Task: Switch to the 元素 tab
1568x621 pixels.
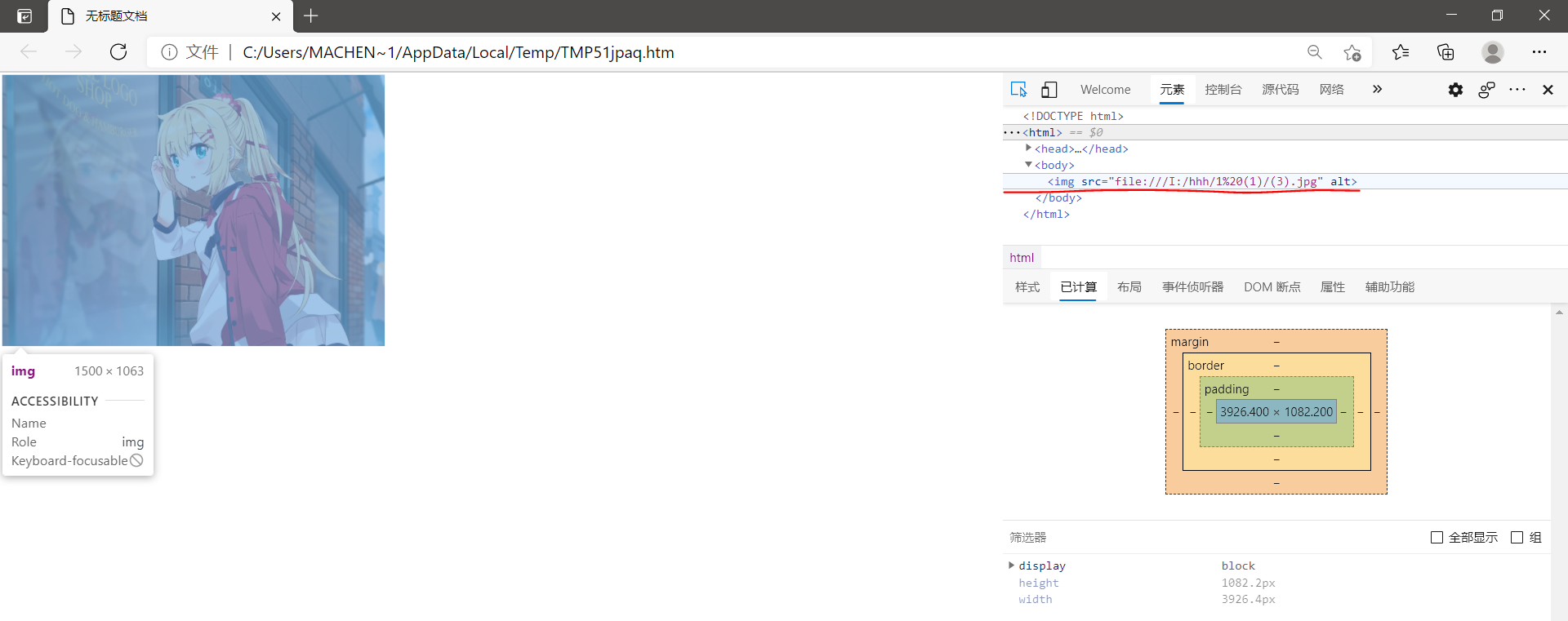Action: pos(1172,90)
